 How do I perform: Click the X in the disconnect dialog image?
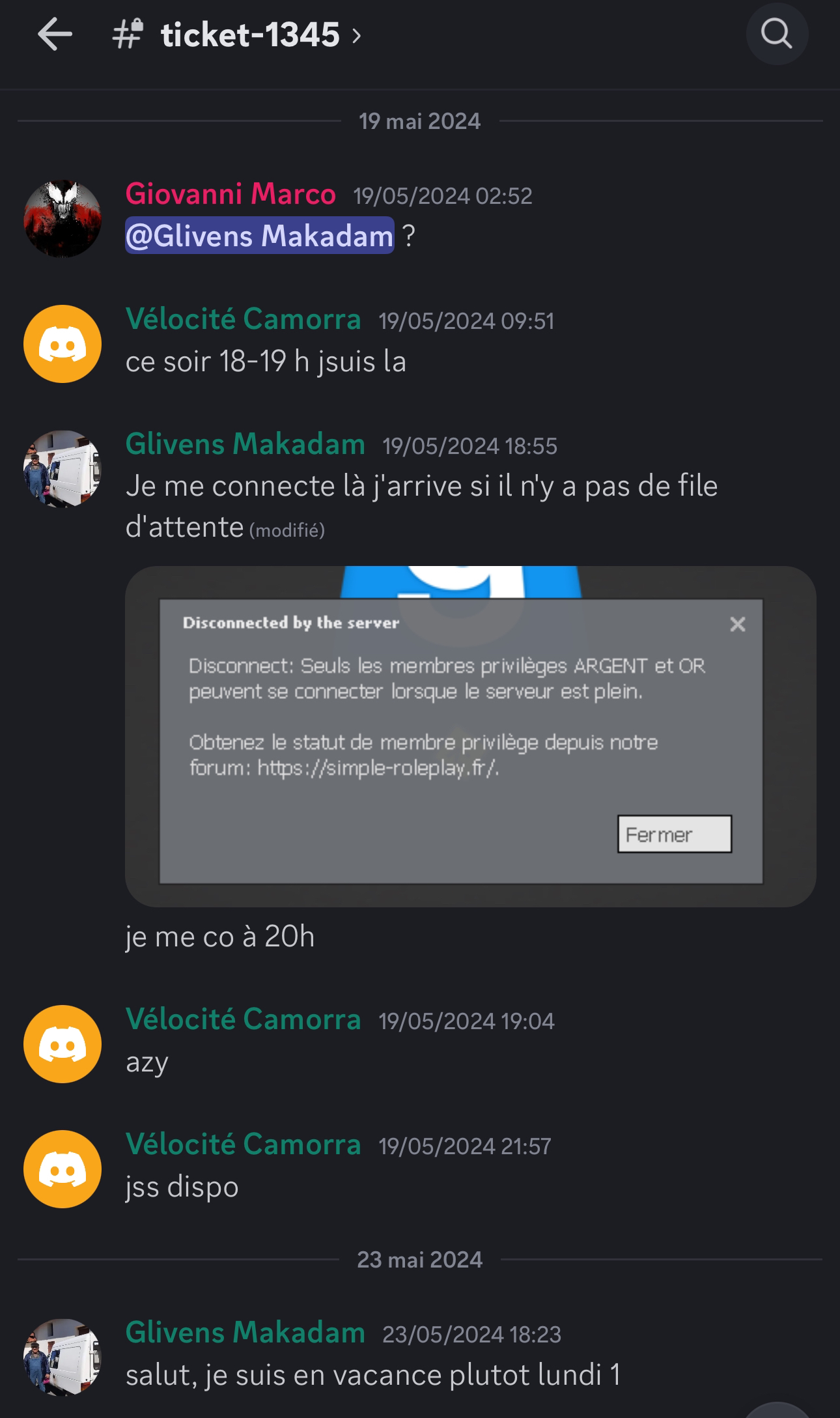pos(738,624)
